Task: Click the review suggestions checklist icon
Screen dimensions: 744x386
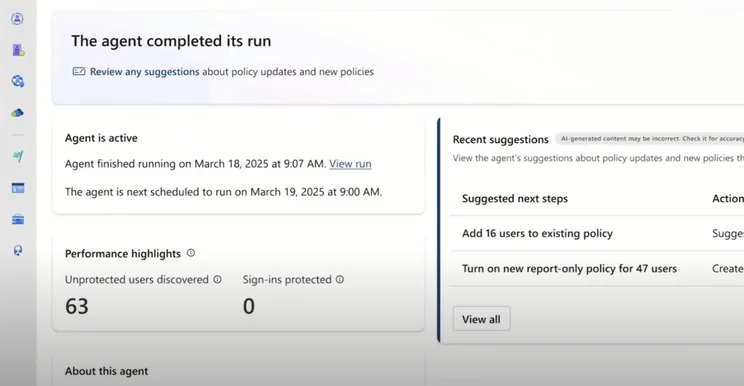Action: coord(79,72)
